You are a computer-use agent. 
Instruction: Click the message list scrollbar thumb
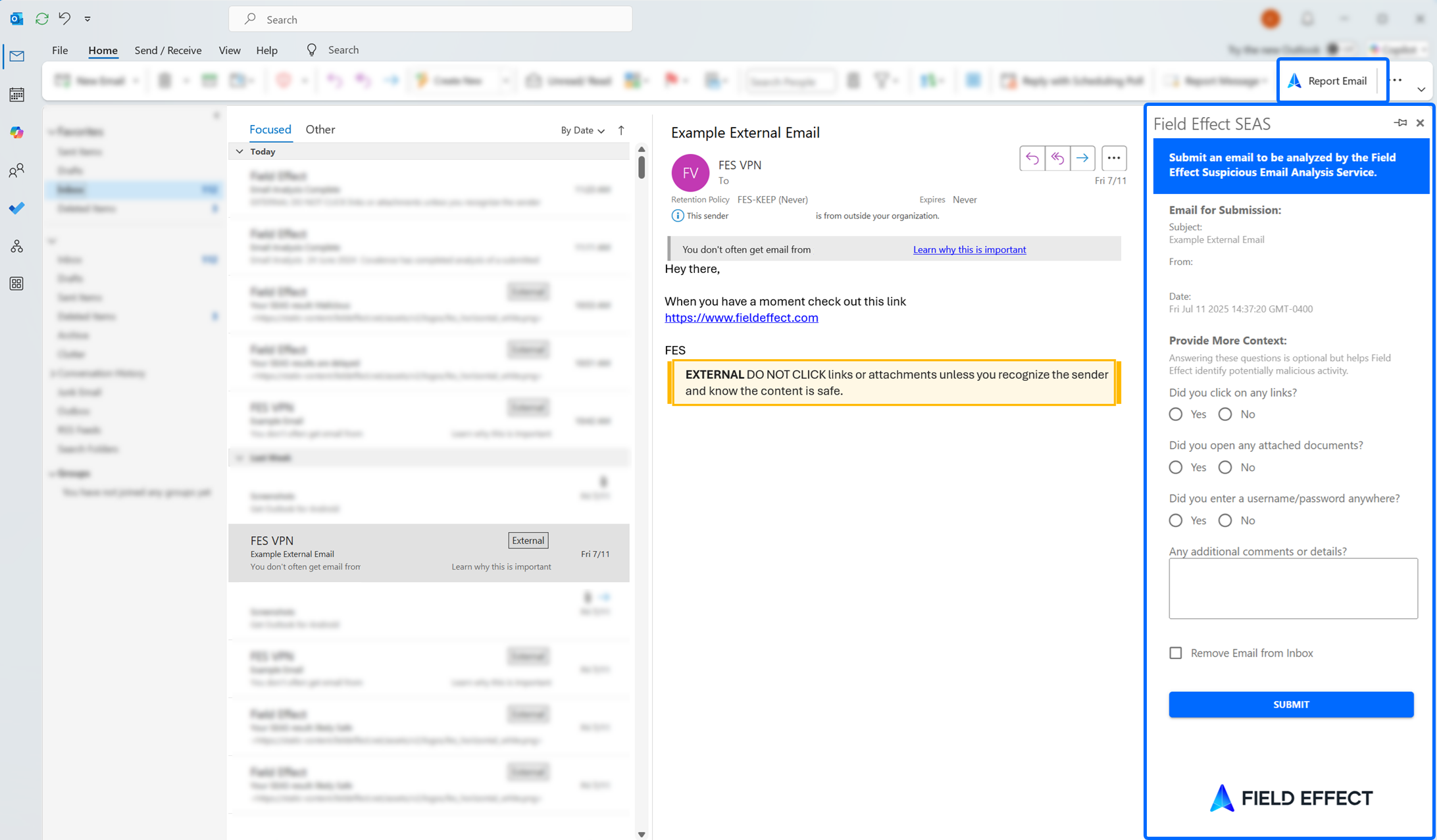coord(642,166)
